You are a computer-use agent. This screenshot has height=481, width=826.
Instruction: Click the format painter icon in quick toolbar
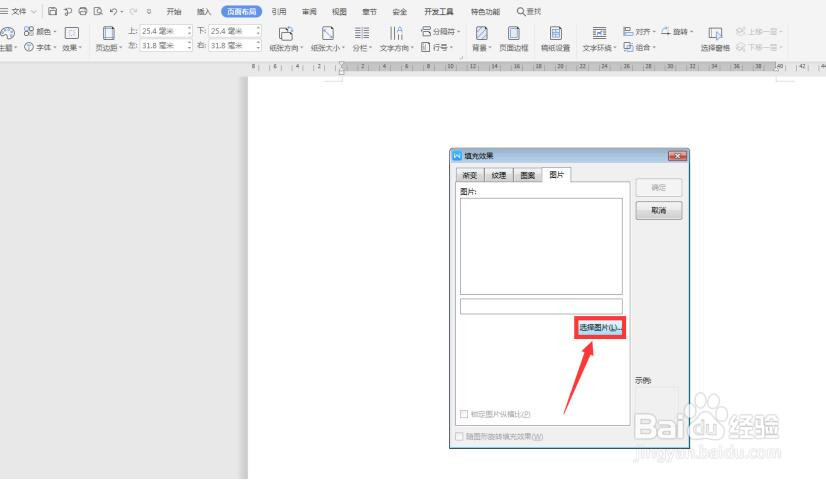coord(67,11)
